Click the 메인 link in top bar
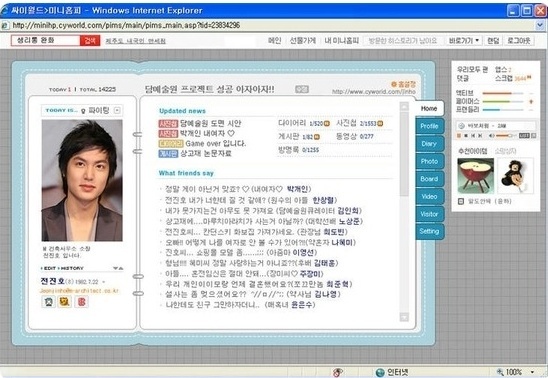548x378 pixels. 275,41
